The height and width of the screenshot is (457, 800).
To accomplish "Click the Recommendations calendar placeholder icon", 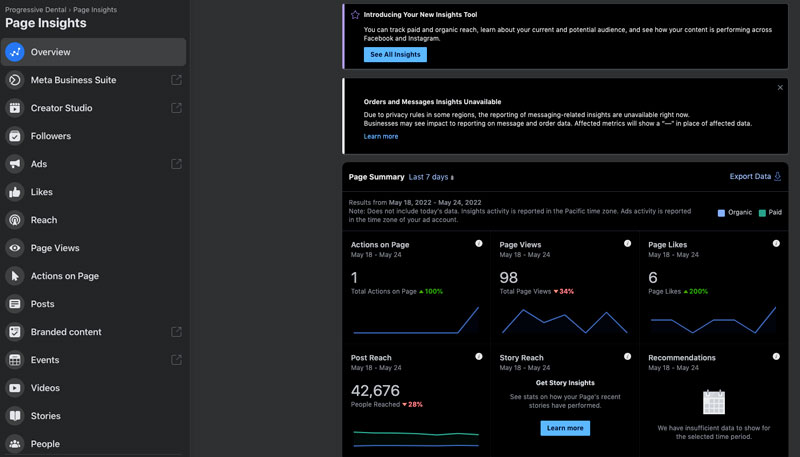I will (714, 402).
